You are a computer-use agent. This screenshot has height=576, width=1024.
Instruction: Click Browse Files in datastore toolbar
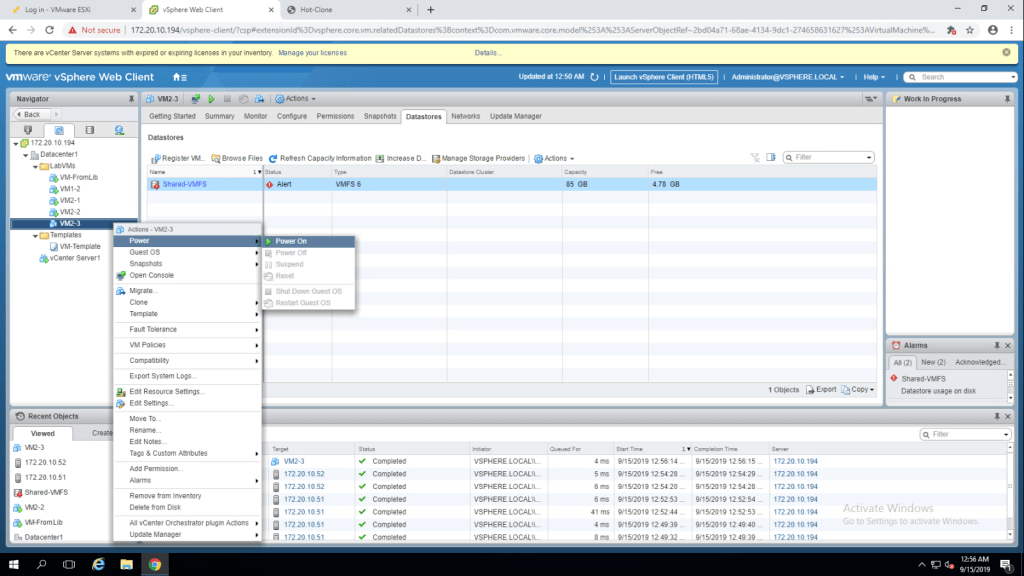pos(236,158)
